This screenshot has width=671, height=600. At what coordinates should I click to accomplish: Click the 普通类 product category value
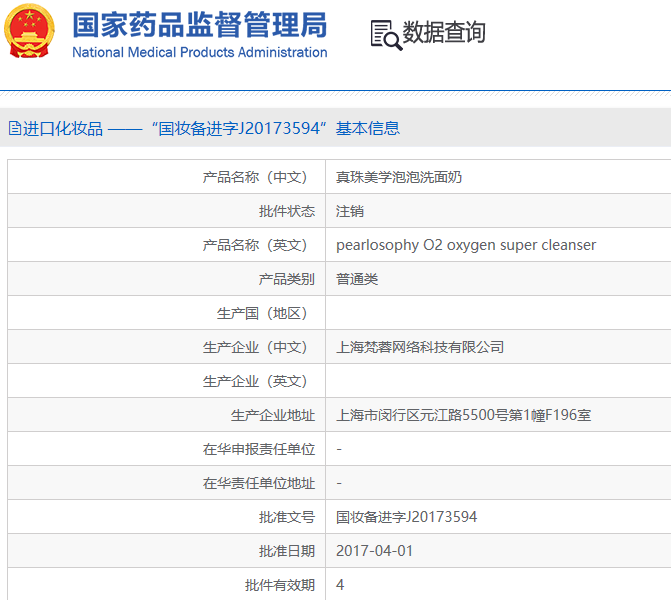click(357, 279)
